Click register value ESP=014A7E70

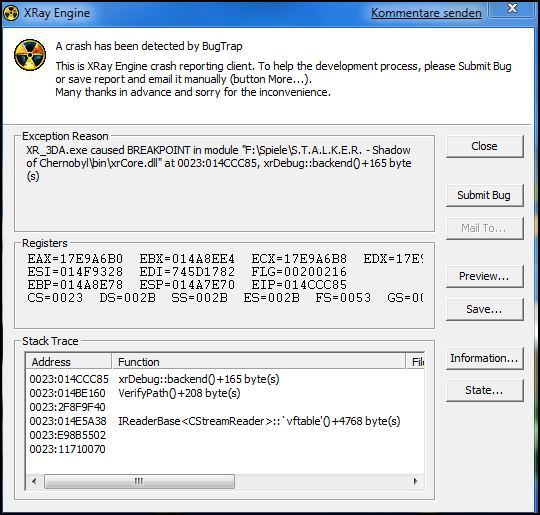pyautogui.click(x=187, y=285)
